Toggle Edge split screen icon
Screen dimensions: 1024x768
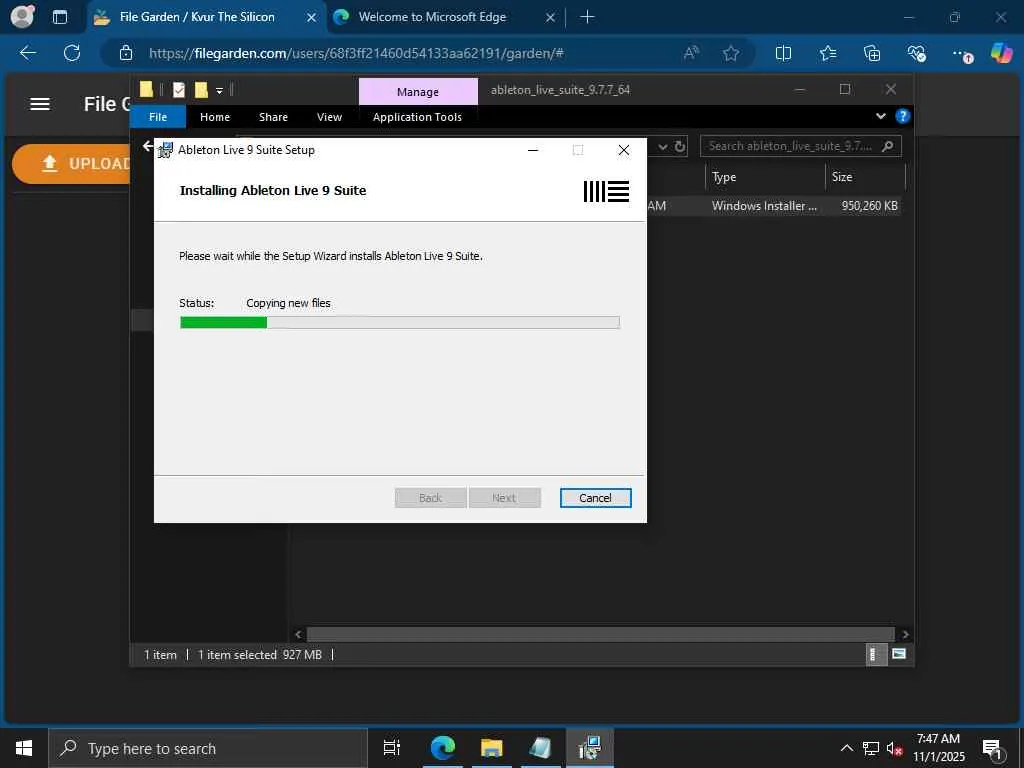783,53
